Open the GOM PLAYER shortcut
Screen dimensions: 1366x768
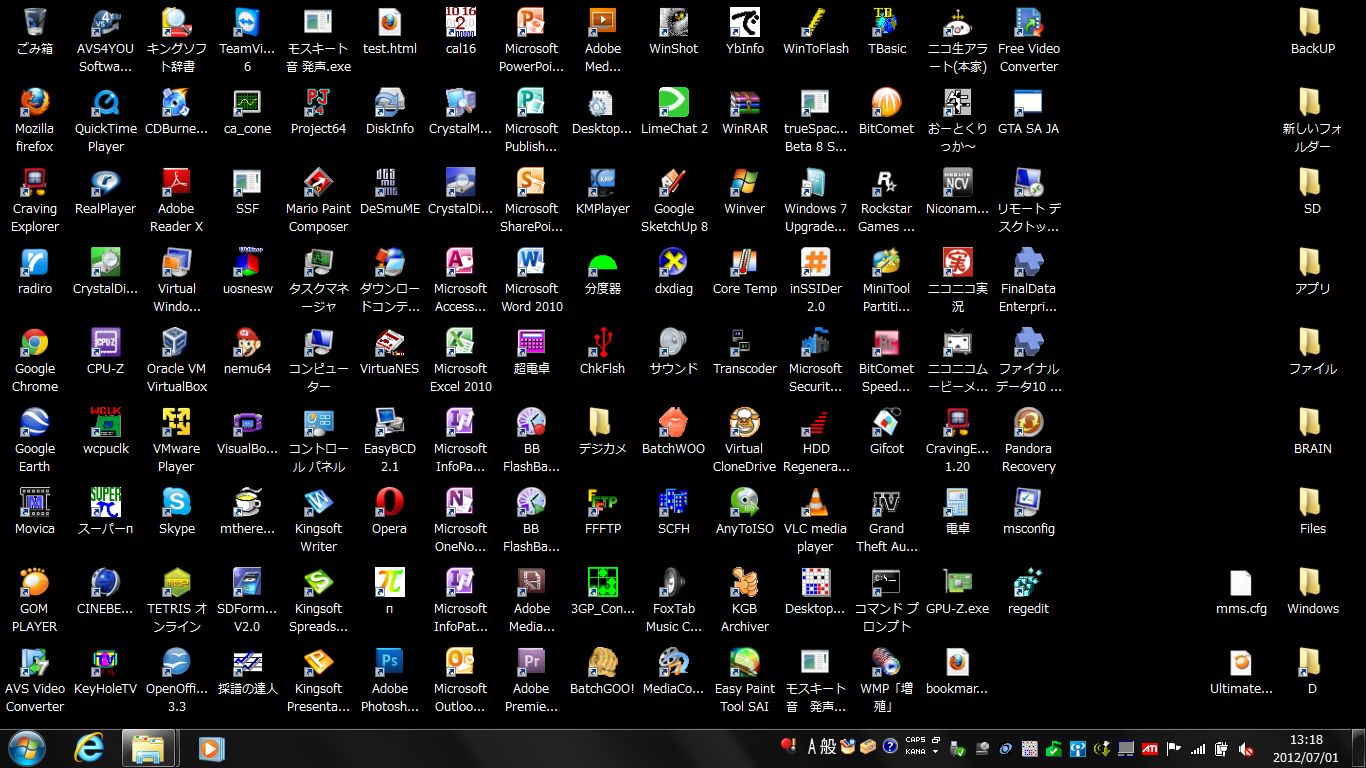[x=35, y=600]
